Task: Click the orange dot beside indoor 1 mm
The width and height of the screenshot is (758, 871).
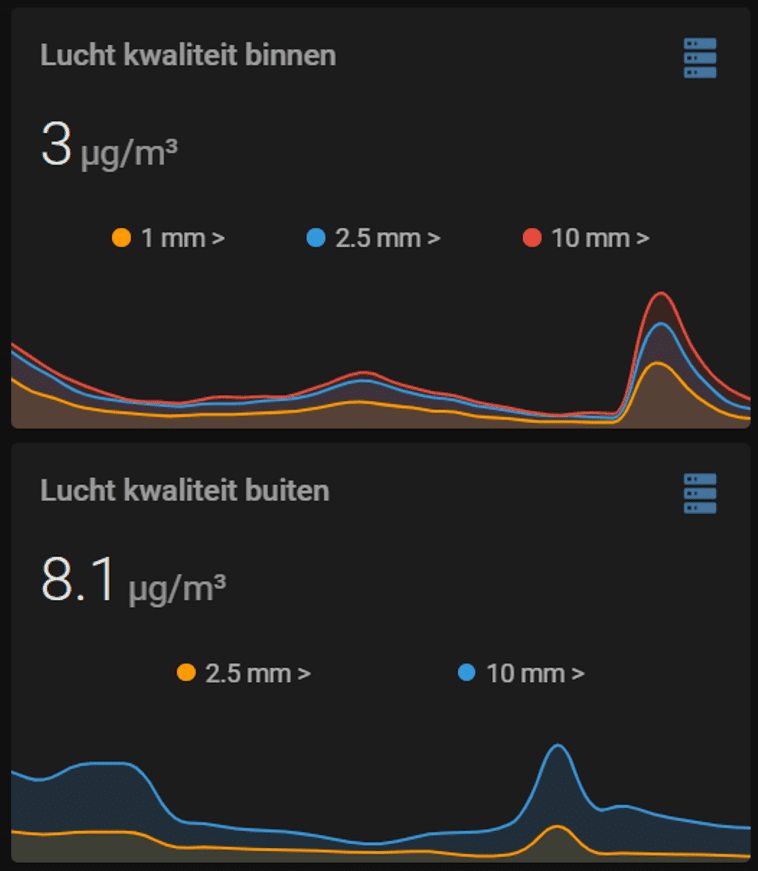Action: coord(121,238)
